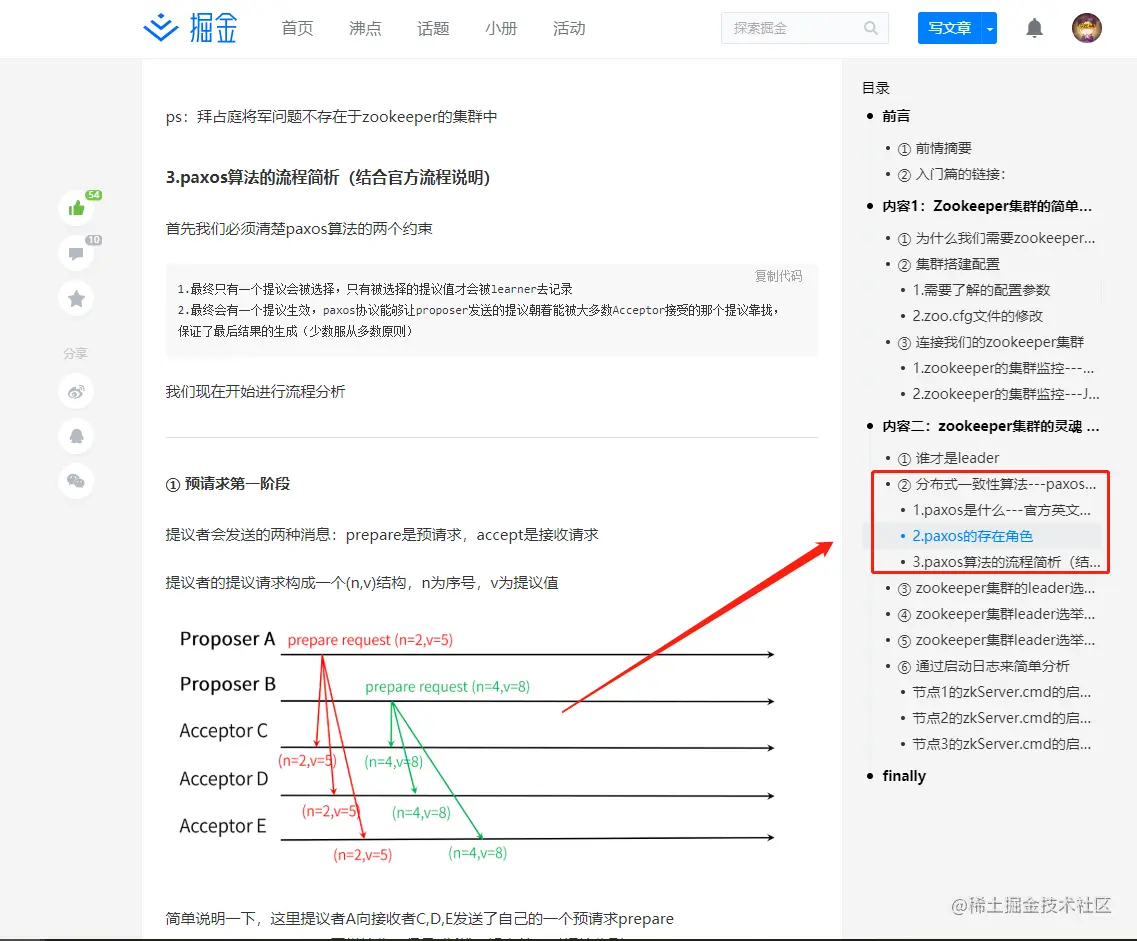Select 节点3的zkServer.cmd catalog entry
1137x941 pixels.
pyautogui.click(x=1001, y=745)
